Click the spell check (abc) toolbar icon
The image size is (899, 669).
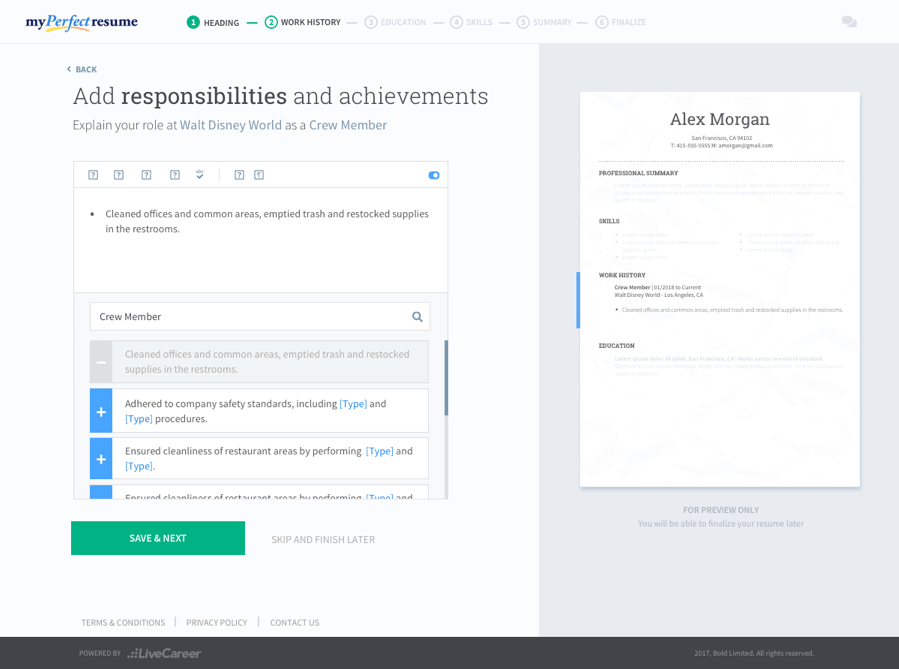[200, 174]
